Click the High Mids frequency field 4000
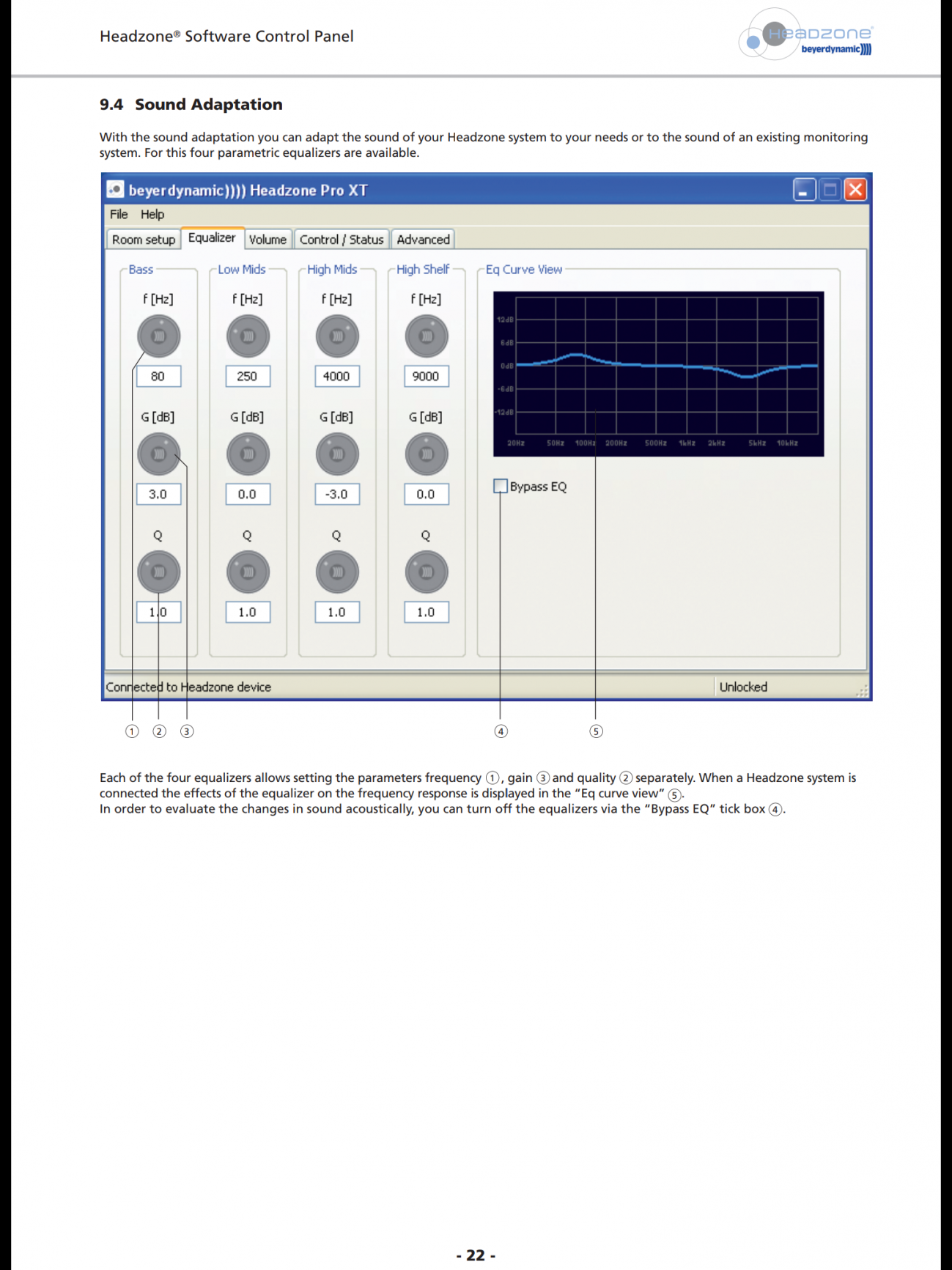952x1270 pixels. [x=337, y=376]
